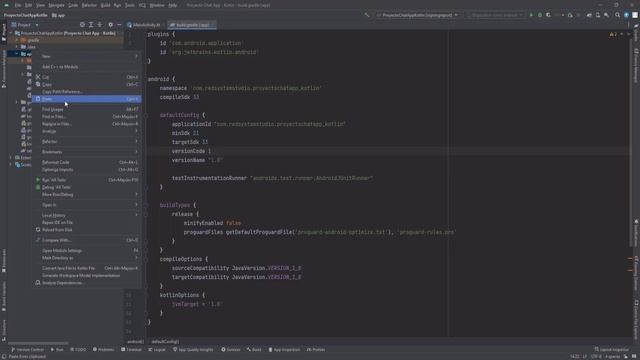
Task: Click the warnings indicator in editor
Action: coord(613,34)
